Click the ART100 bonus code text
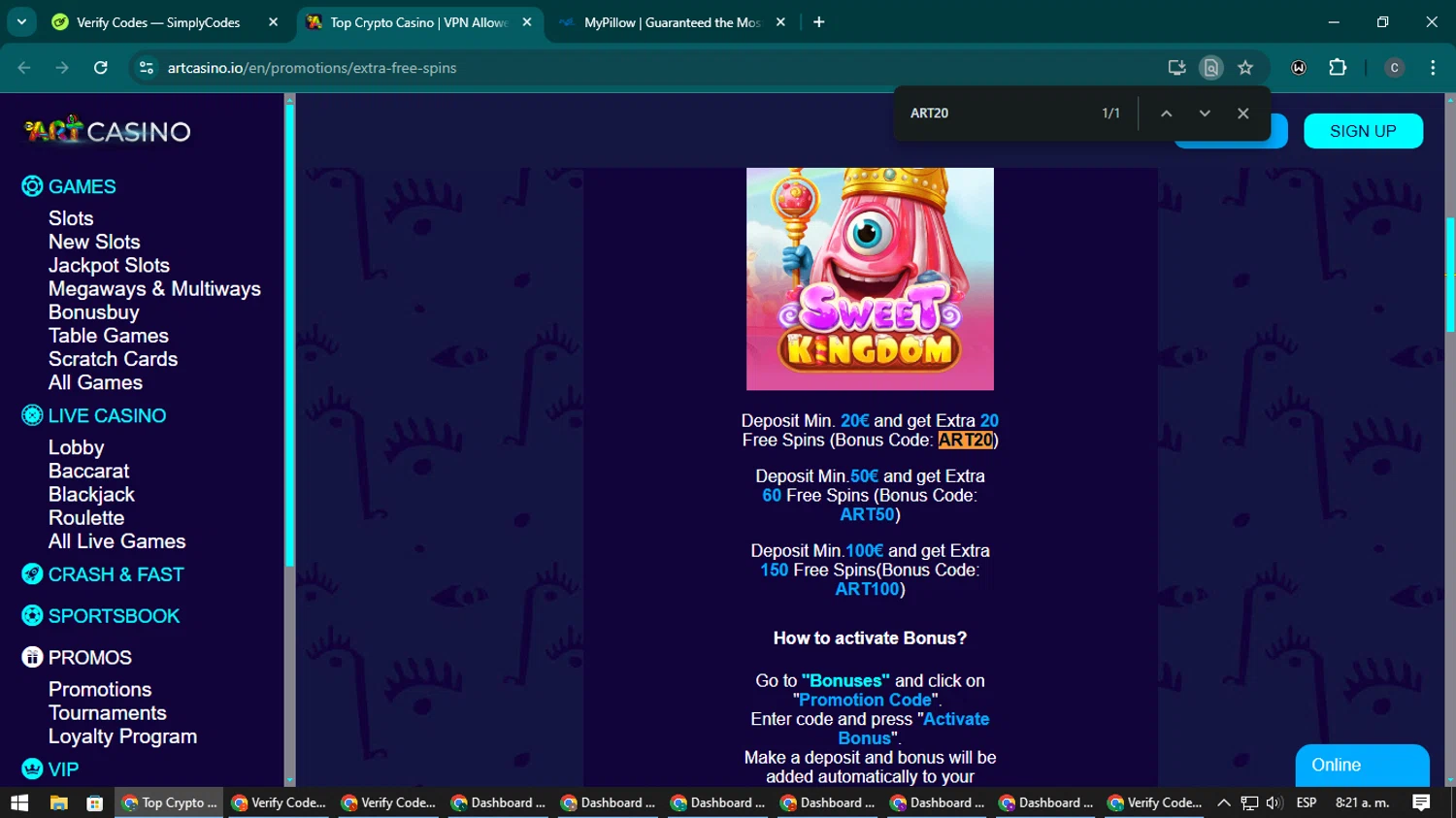This screenshot has height=818, width=1456. coord(867,589)
